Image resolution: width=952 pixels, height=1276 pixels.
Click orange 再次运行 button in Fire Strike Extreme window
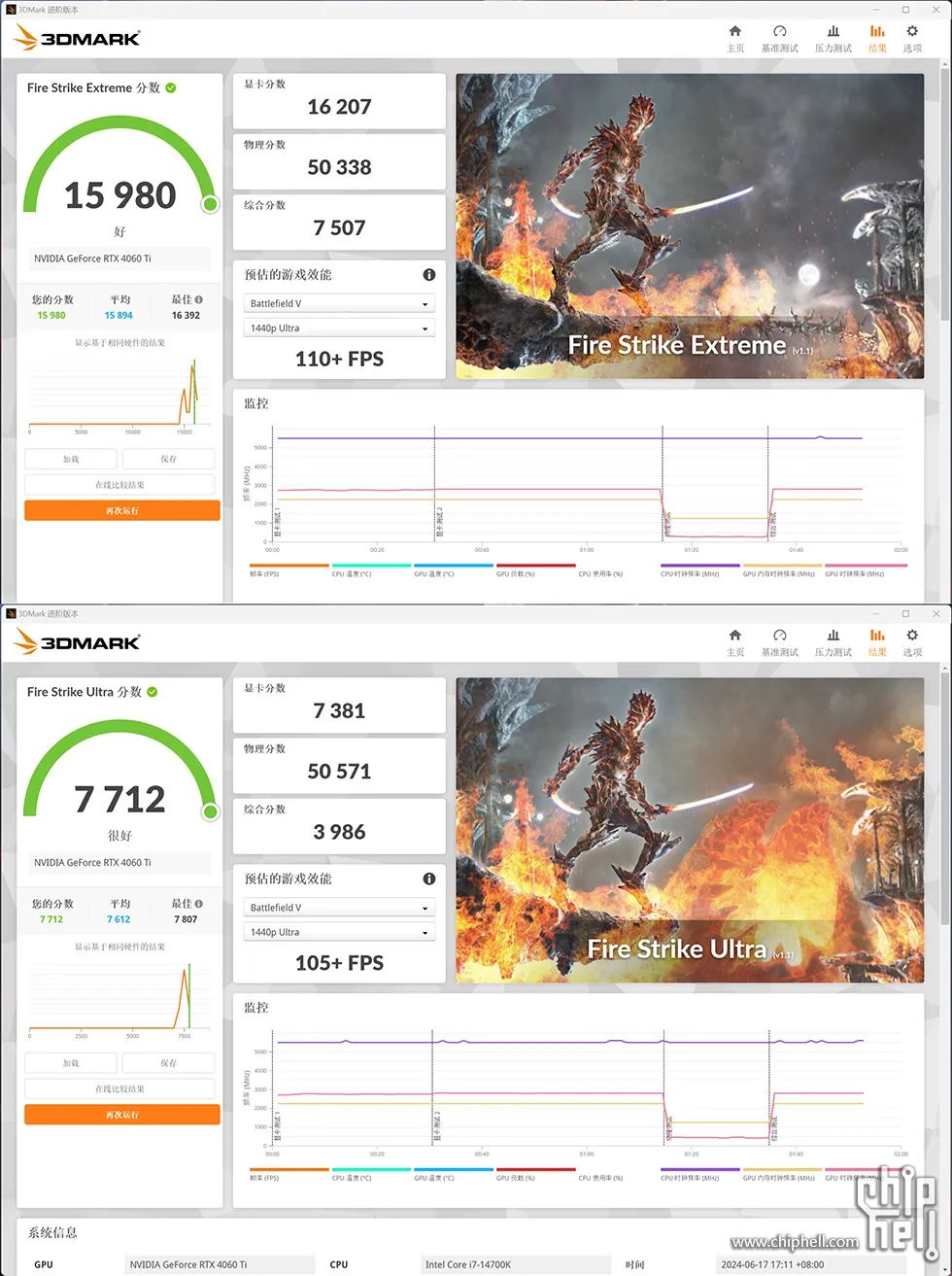point(122,510)
